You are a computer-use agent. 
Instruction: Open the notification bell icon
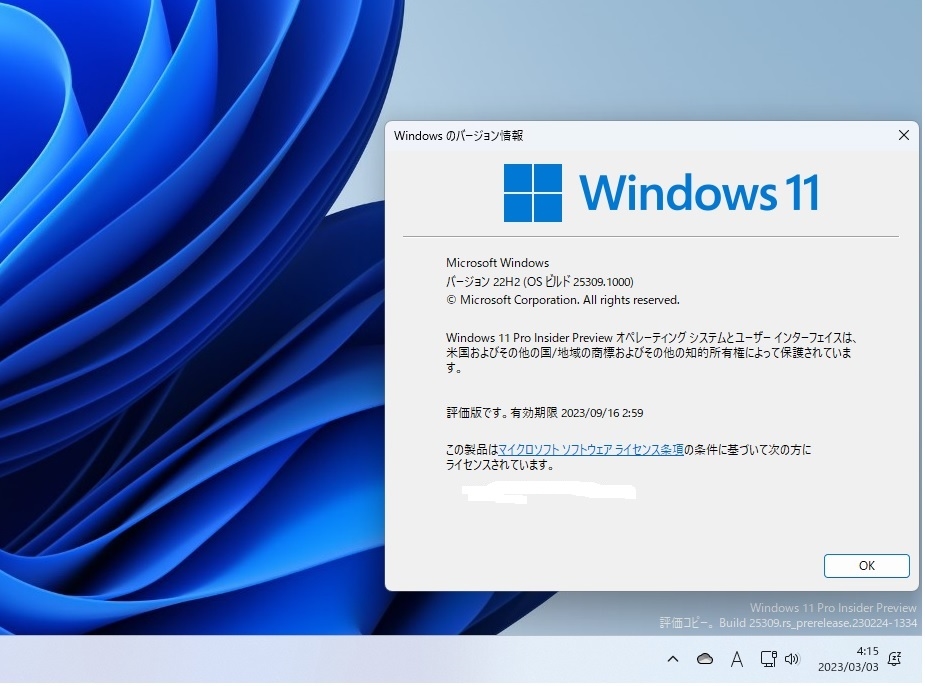896,660
